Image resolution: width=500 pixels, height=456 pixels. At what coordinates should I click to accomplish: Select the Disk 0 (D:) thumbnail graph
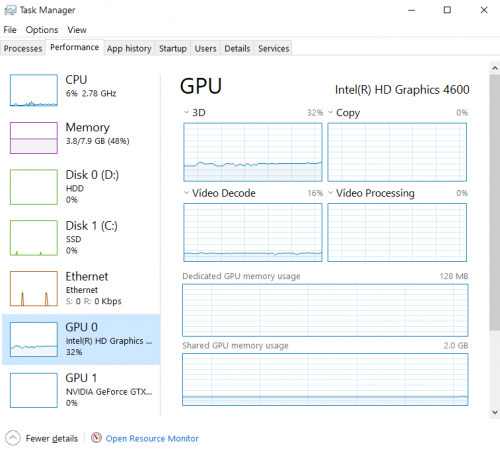[34, 187]
